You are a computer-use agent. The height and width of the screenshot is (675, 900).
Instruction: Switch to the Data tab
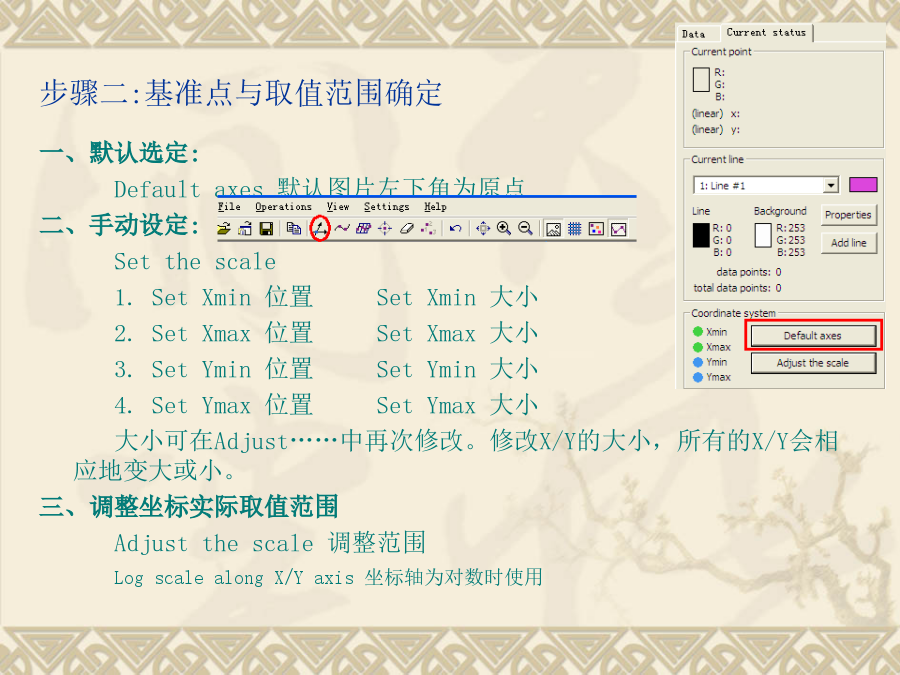(694, 34)
